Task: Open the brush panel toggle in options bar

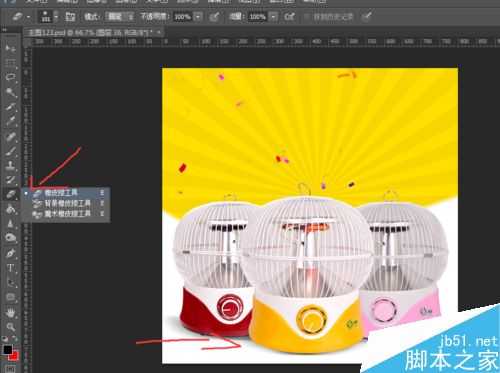Action: coord(70,16)
